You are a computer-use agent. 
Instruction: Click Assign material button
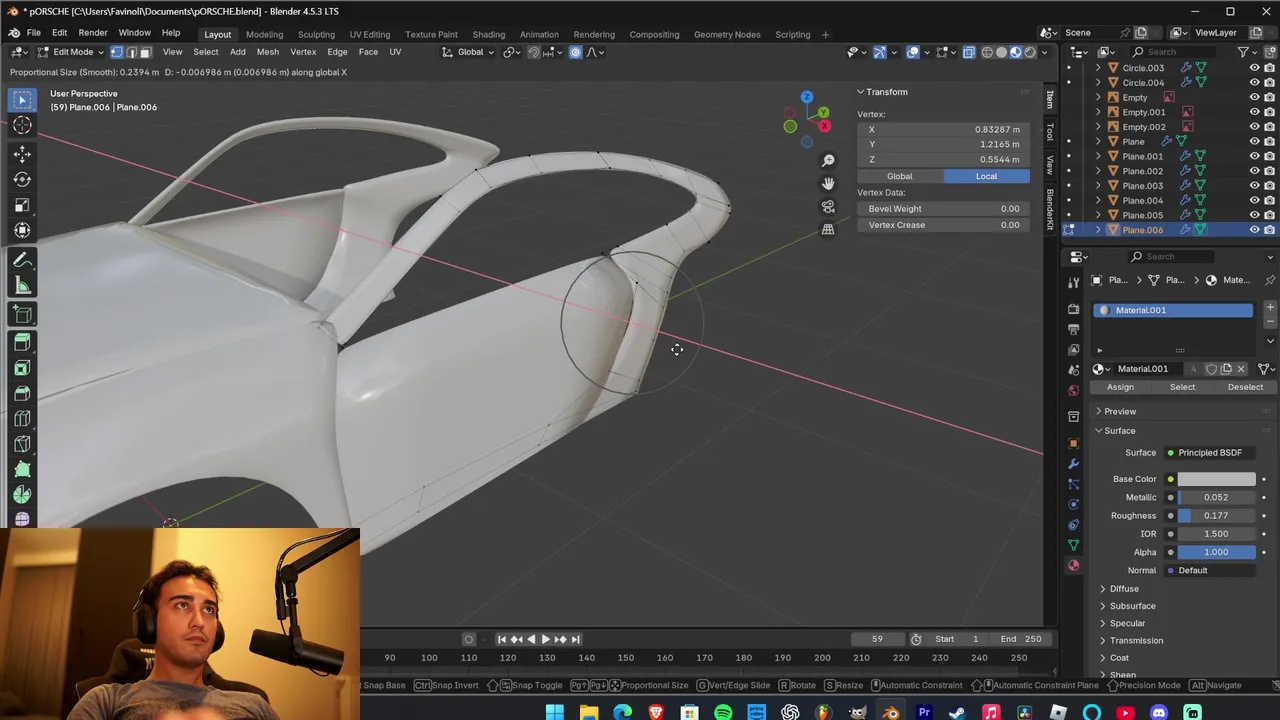coord(1120,387)
